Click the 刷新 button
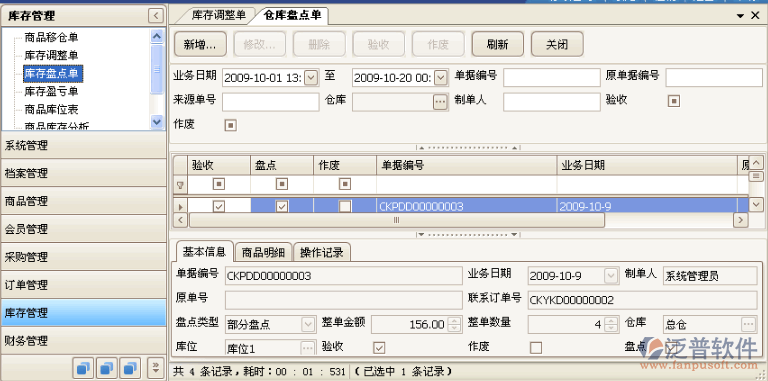 click(498, 45)
